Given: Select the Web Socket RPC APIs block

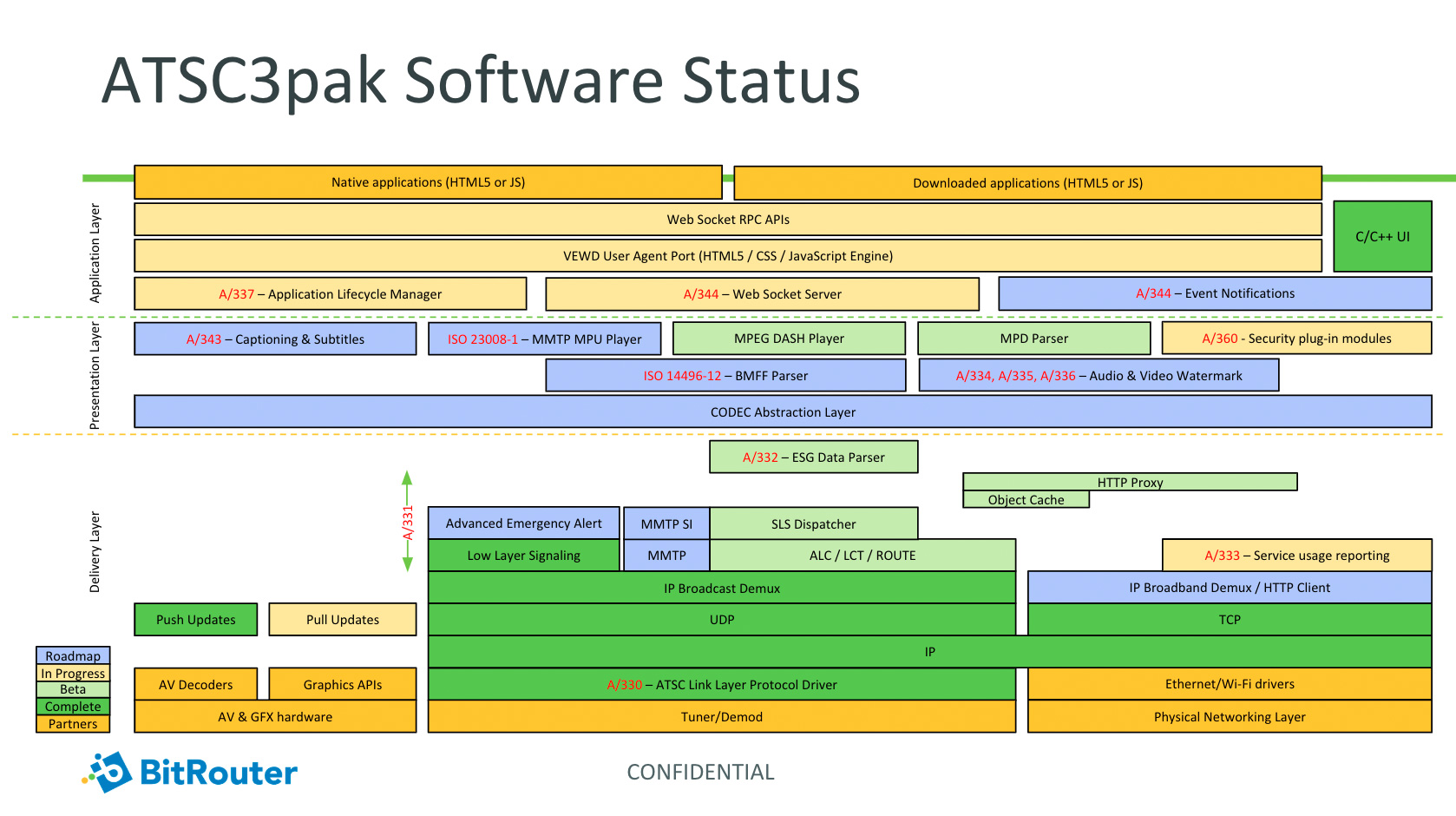Looking at the screenshot, I should [x=728, y=220].
